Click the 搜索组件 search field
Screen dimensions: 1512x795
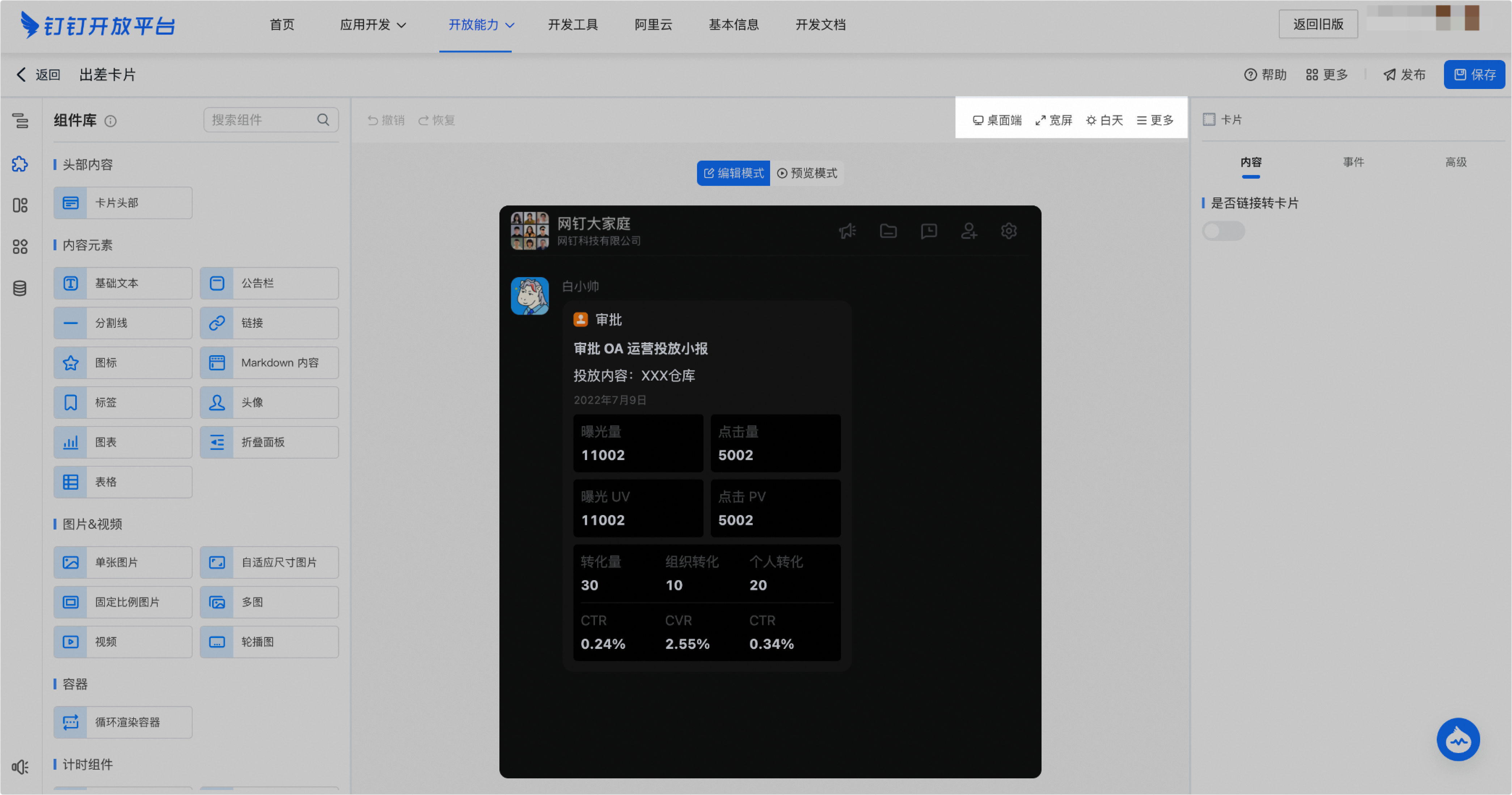pos(261,120)
